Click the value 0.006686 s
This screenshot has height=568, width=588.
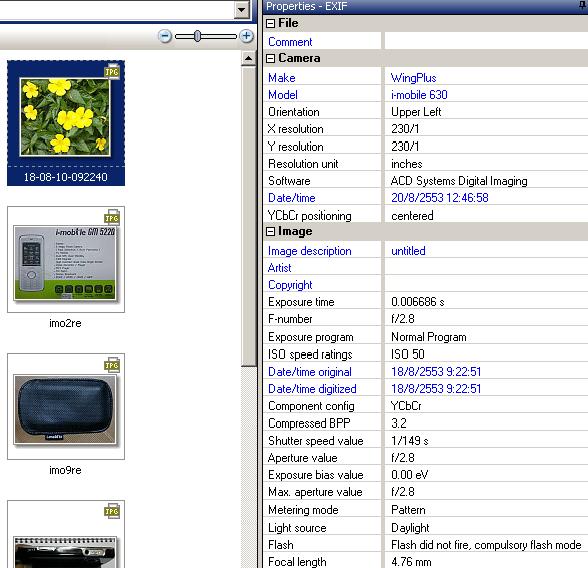point(417,302)
